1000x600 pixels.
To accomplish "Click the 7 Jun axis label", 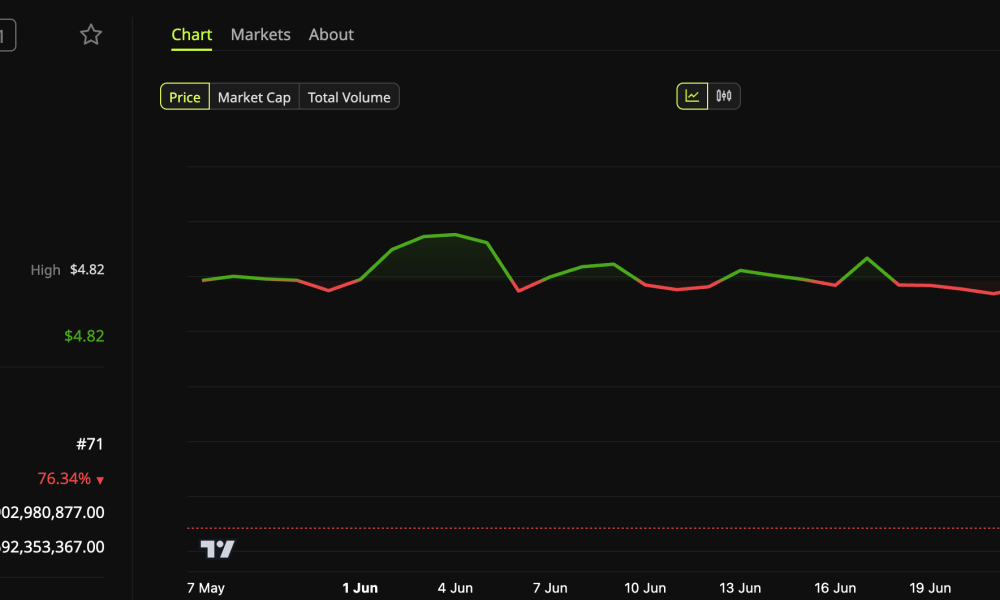I will tap(550, 588).
